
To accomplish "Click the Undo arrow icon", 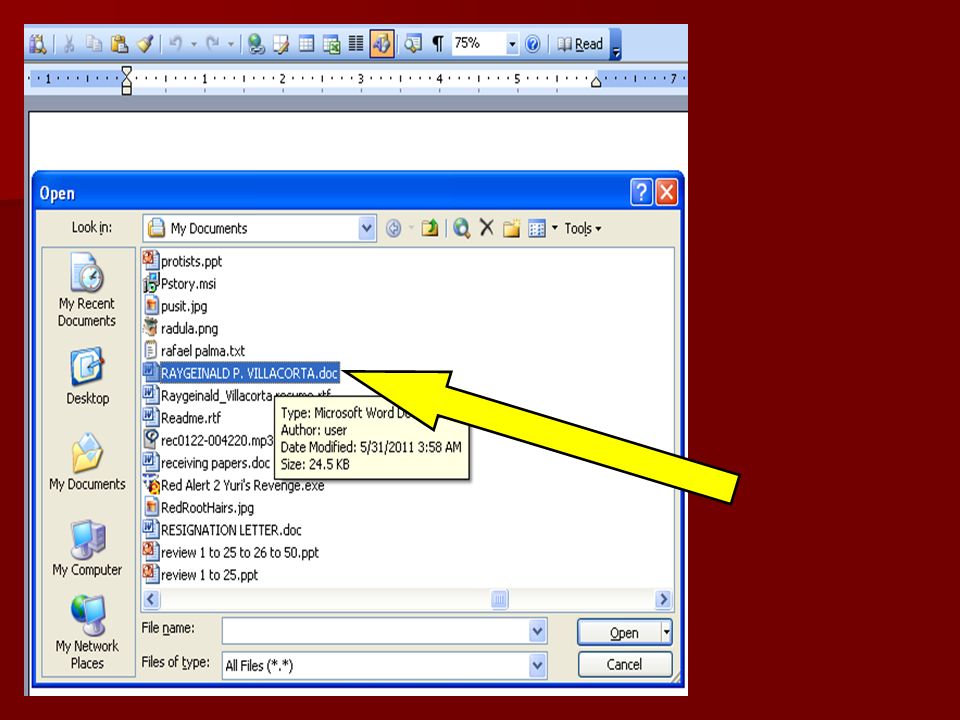I will (176, 44).
